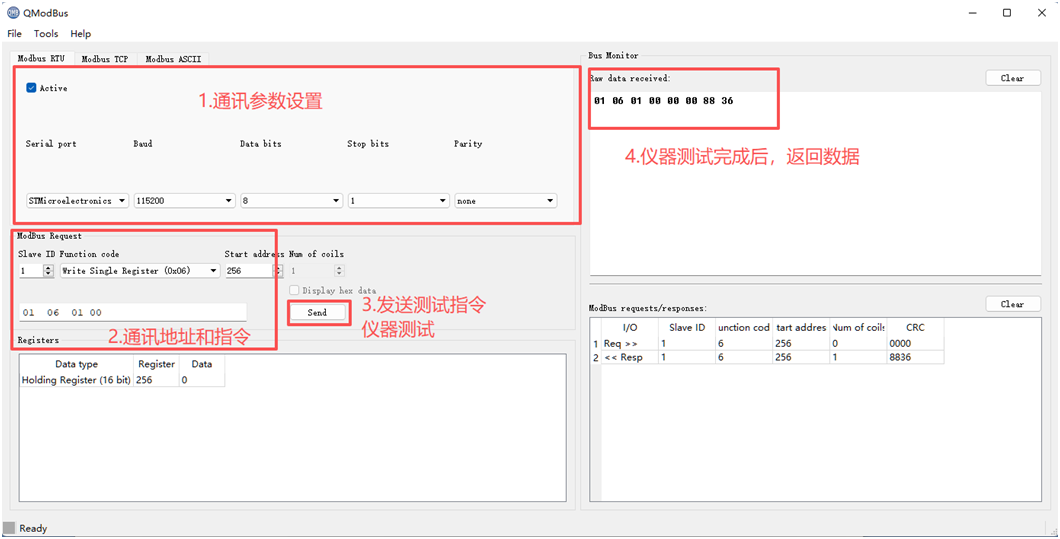Image resolution: width=1060 pixels, height=539 pixels.
Task: Open the File menu
Action: [x=15, y=34]
